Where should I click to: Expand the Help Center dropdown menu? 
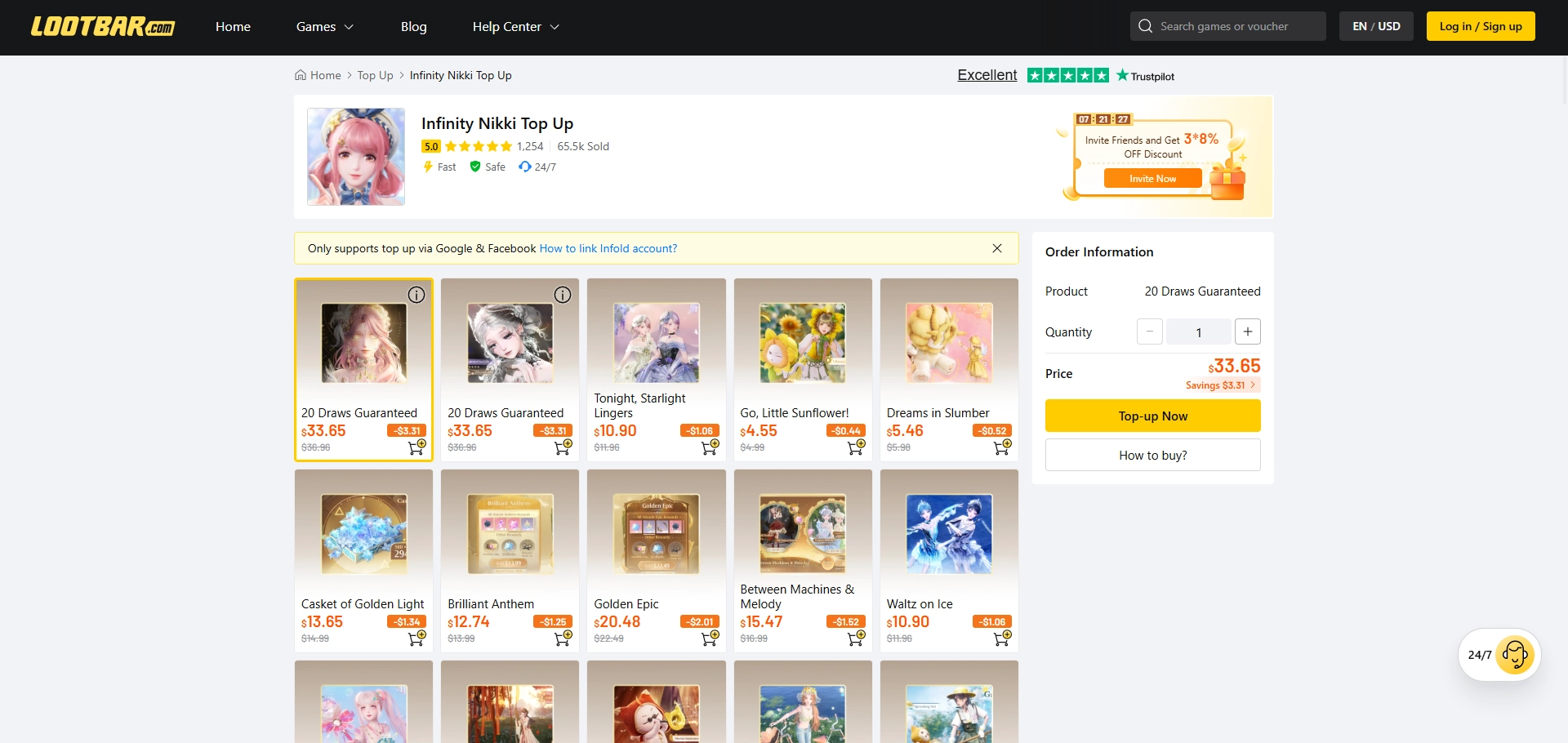tap(516, 27)
